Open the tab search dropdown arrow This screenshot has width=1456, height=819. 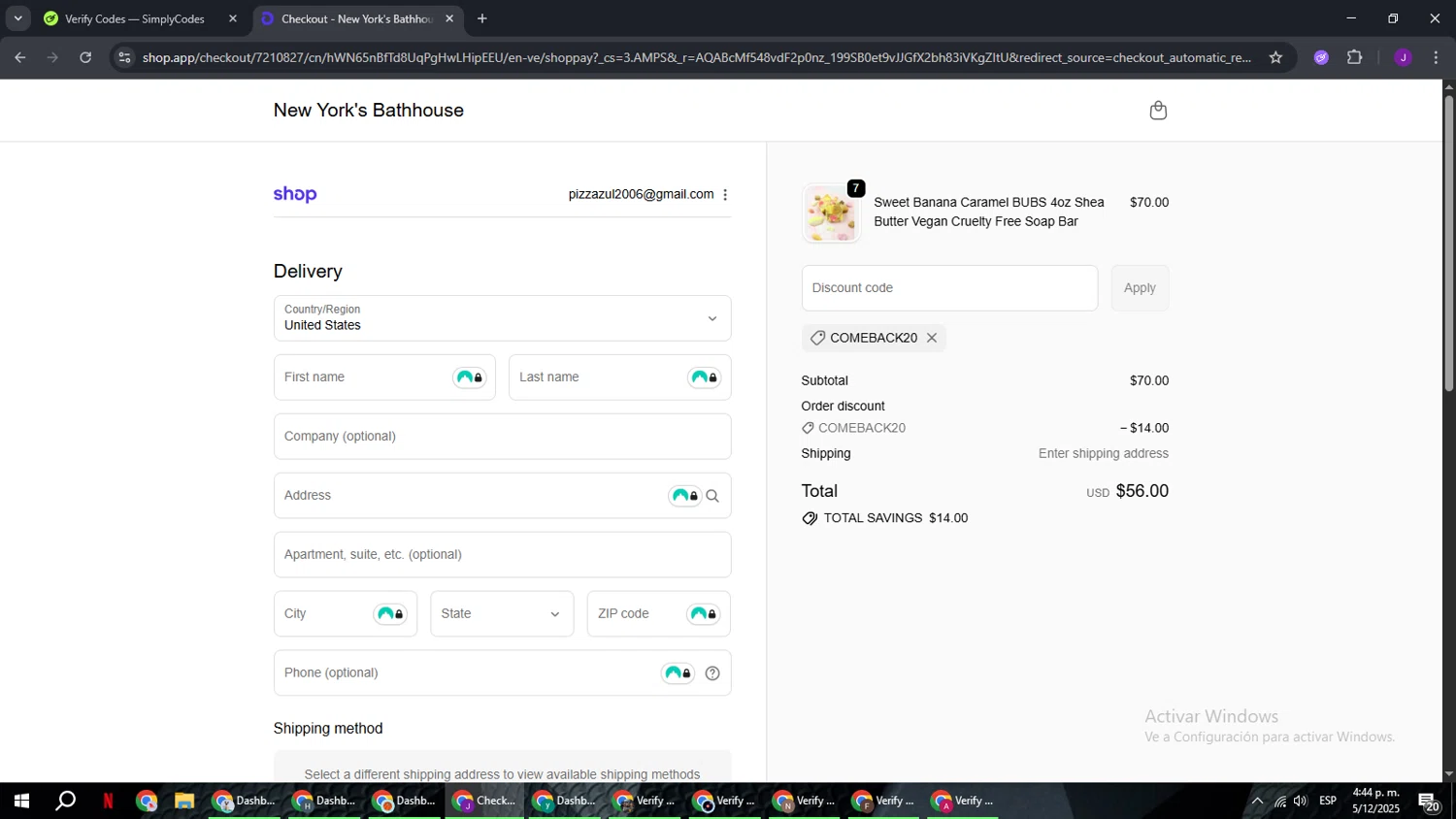(17, 18)
